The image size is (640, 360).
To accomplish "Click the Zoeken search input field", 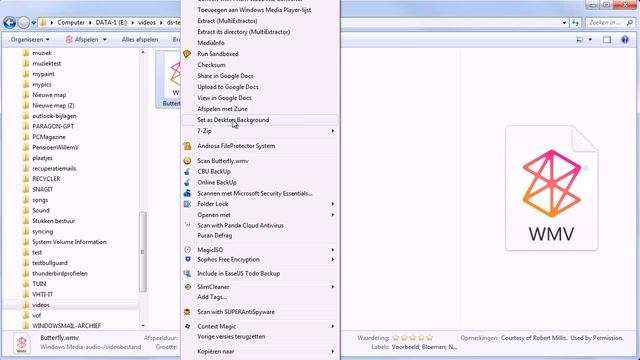I will pos(606,23).
